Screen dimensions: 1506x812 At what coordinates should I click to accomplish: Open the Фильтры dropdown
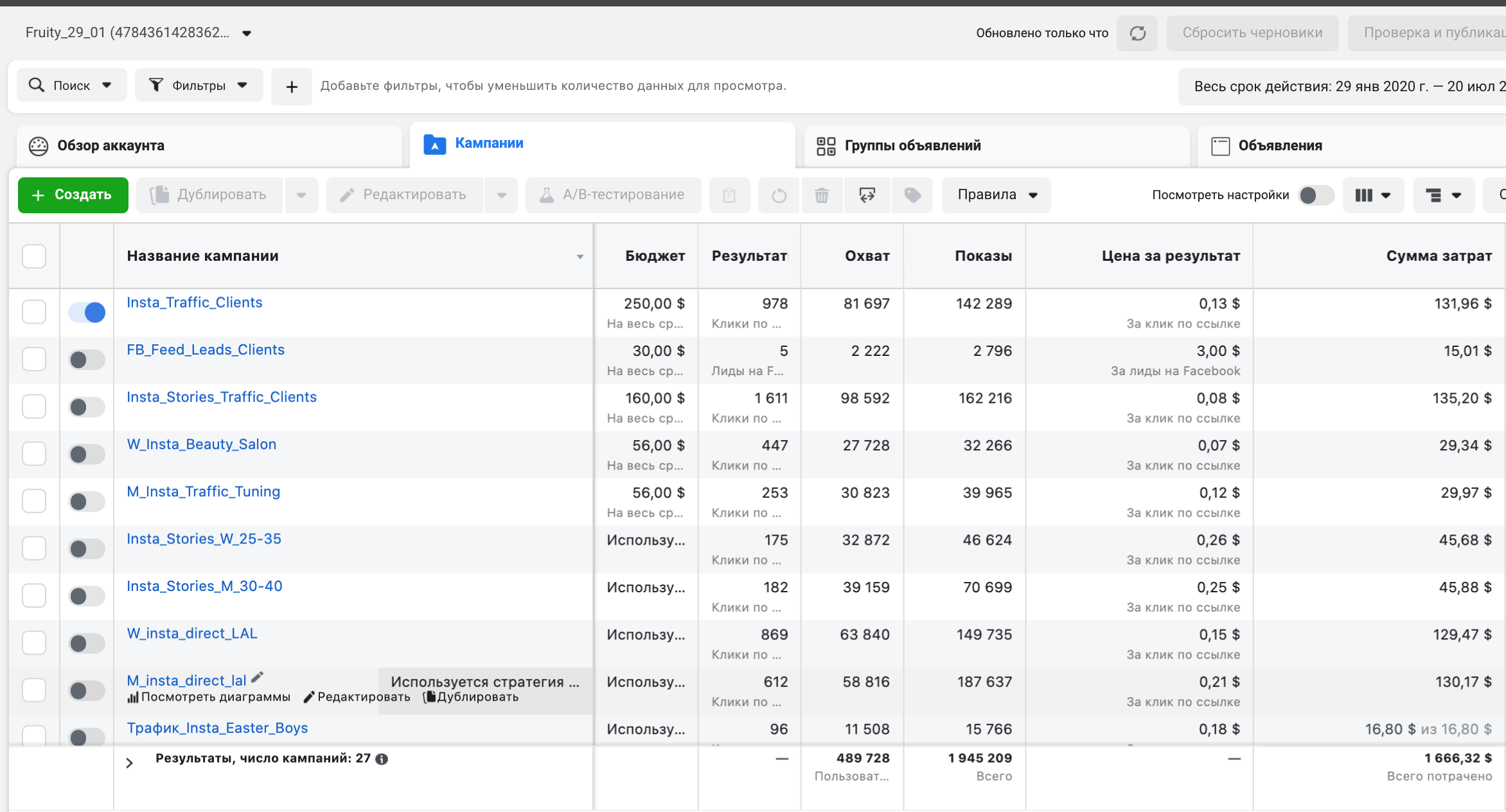tap(199, 85)
